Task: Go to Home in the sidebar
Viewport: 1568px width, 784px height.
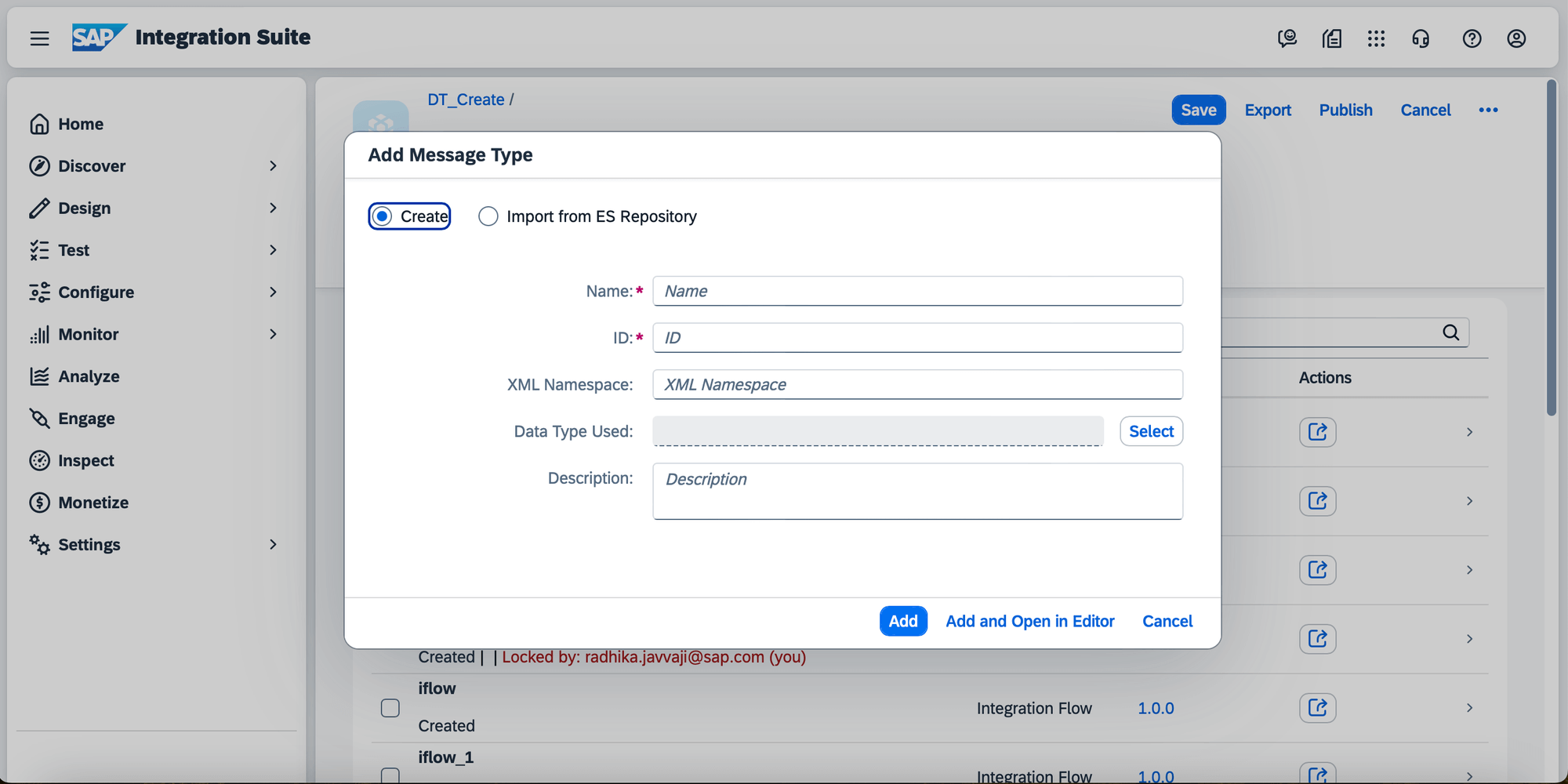Action: point(80,124)
